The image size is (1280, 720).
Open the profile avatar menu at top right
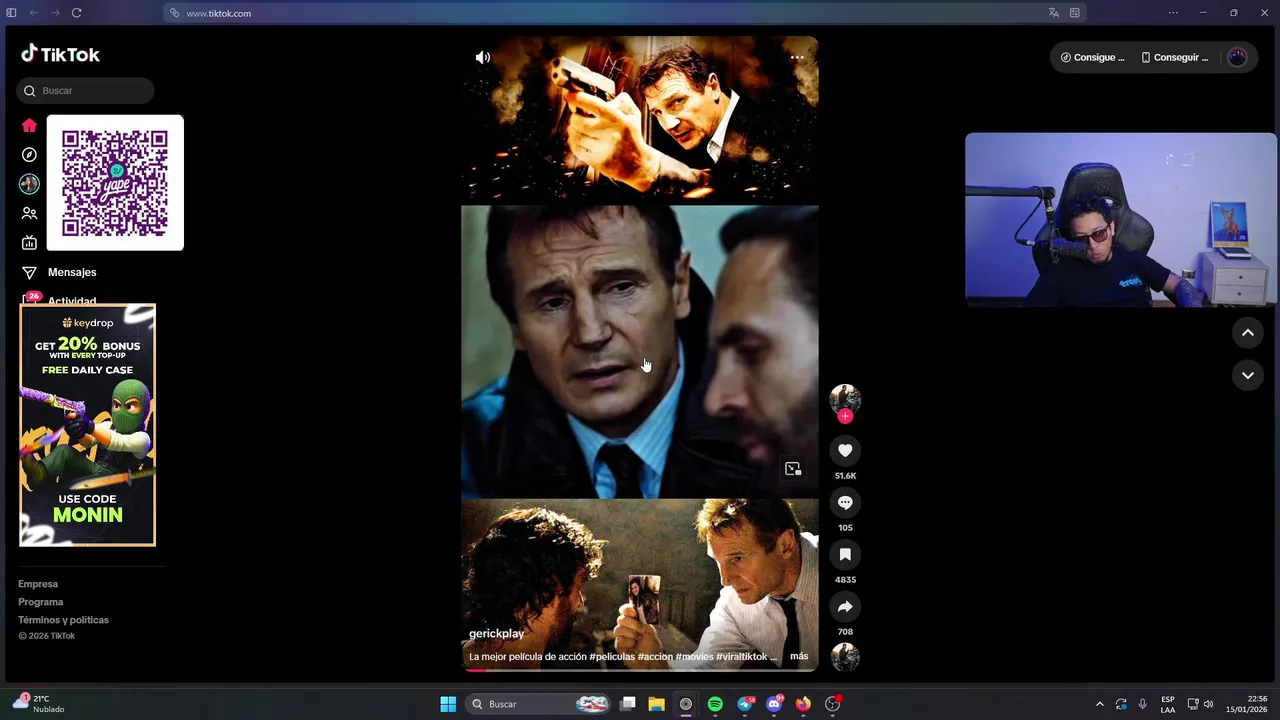click(x=1238, y=58)
